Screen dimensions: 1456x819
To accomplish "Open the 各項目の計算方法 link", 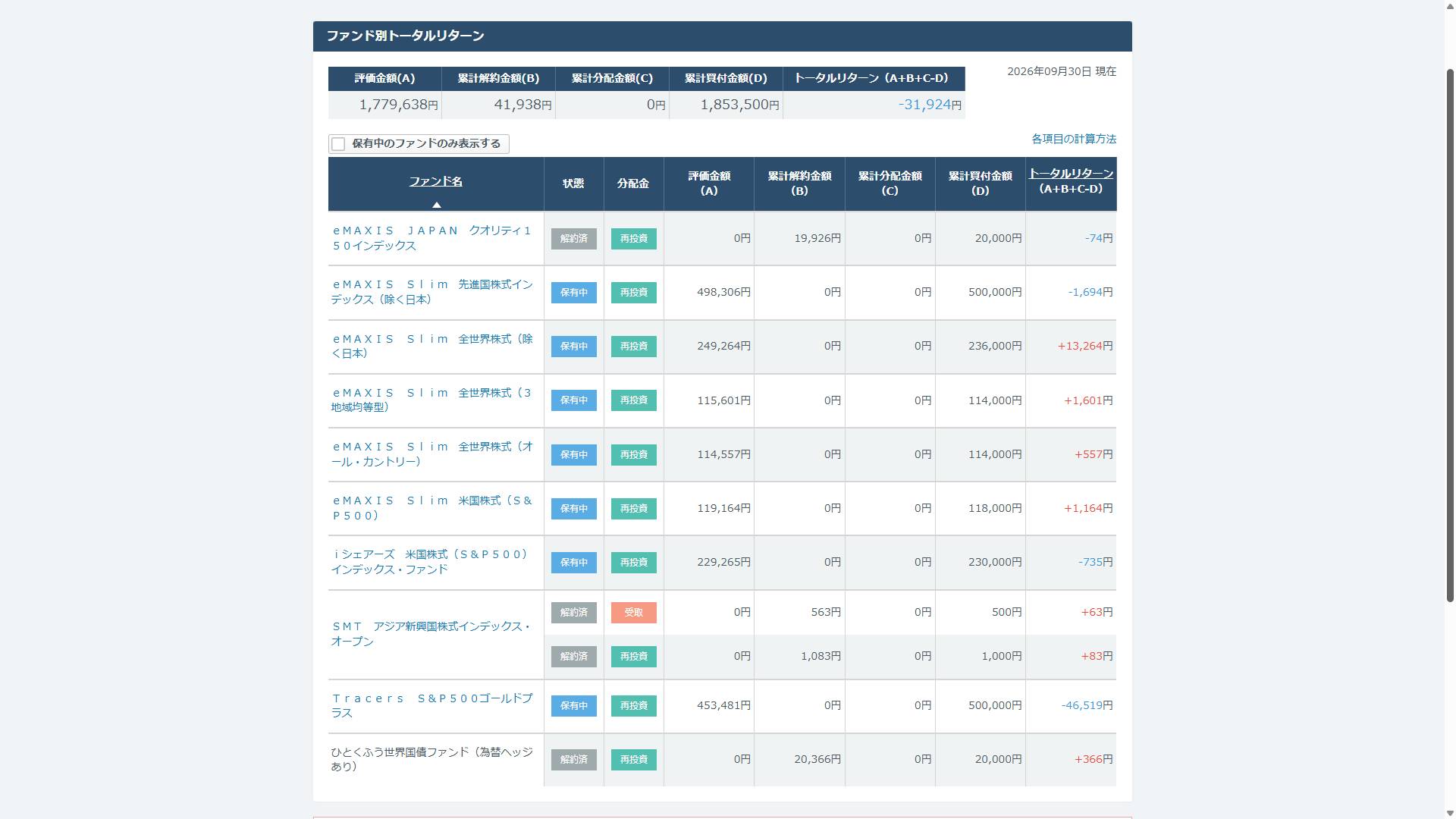I will [1074, 139].
